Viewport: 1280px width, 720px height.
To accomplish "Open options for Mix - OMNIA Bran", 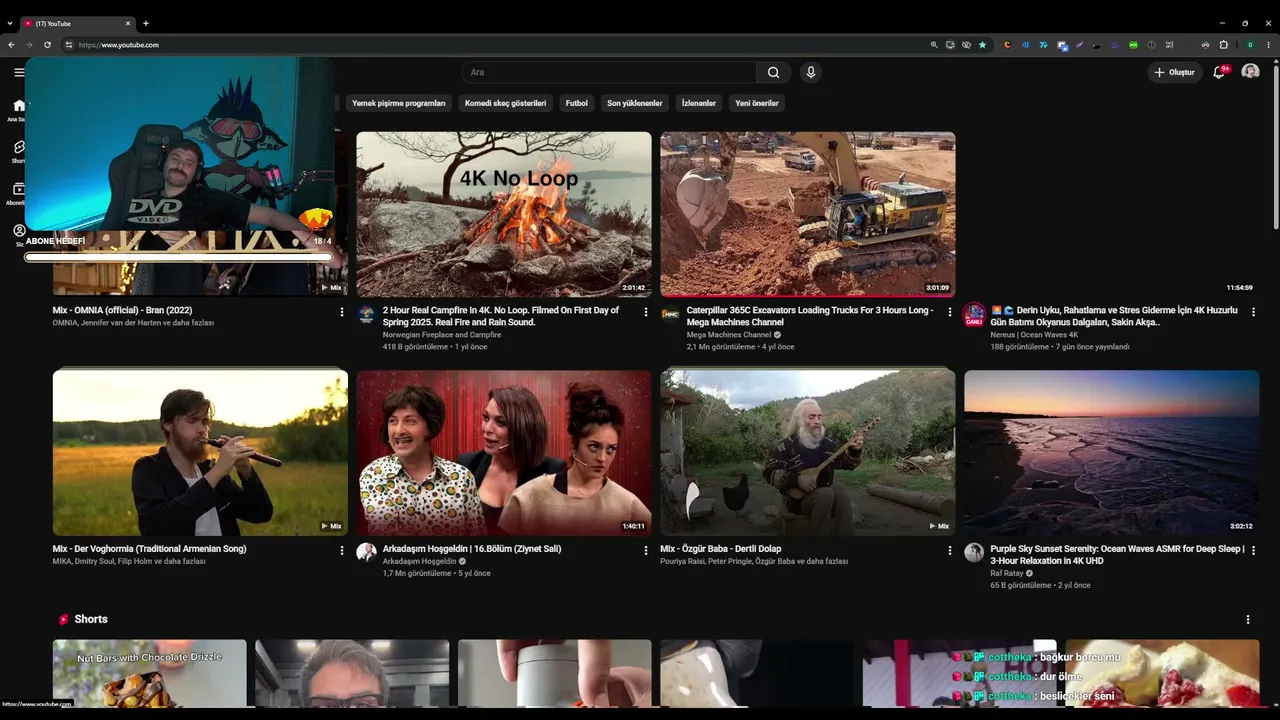I will coord(342,312).
